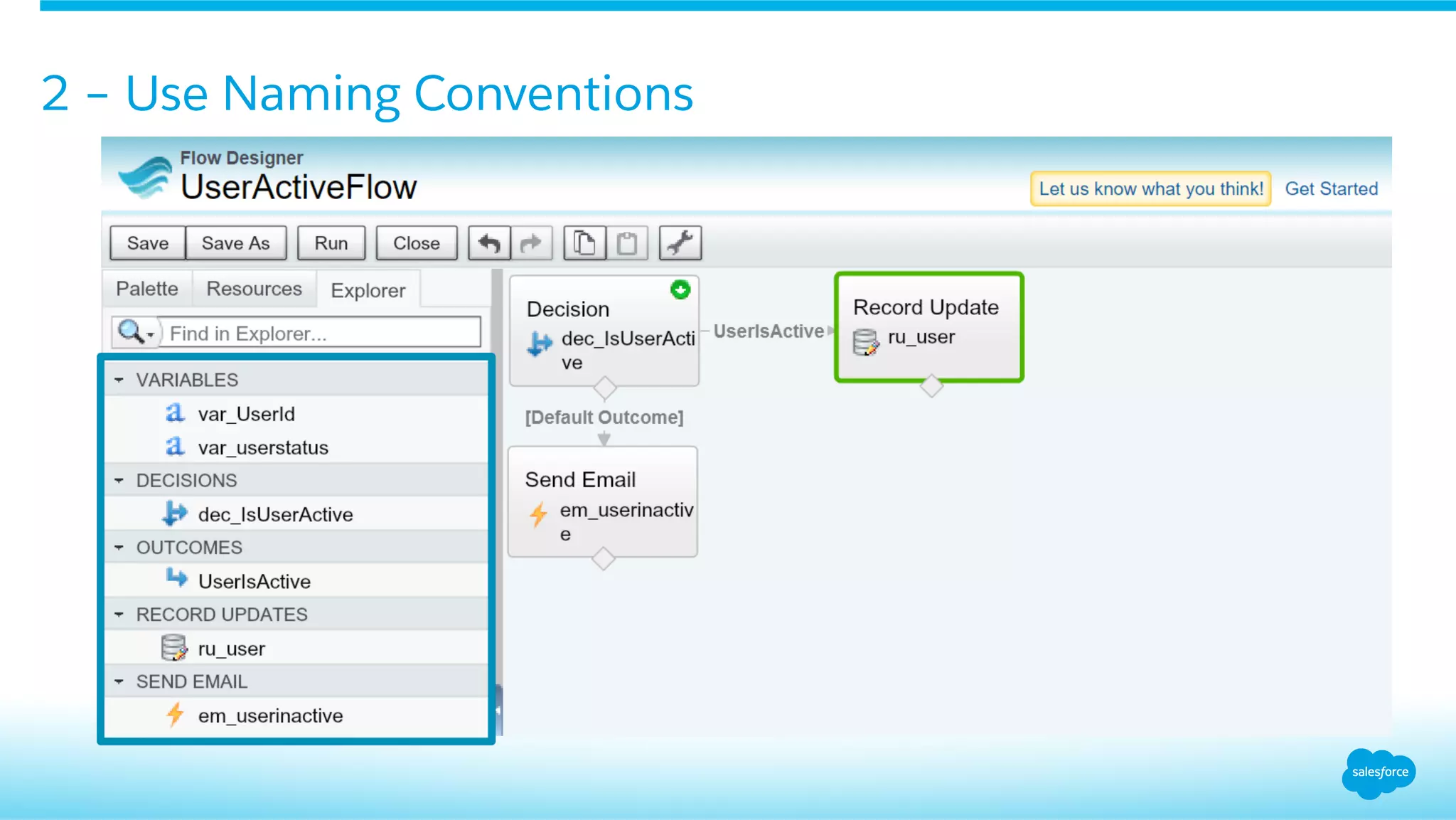
Task: Click database icon in Record Update node
Action: [x=865, y=342]
